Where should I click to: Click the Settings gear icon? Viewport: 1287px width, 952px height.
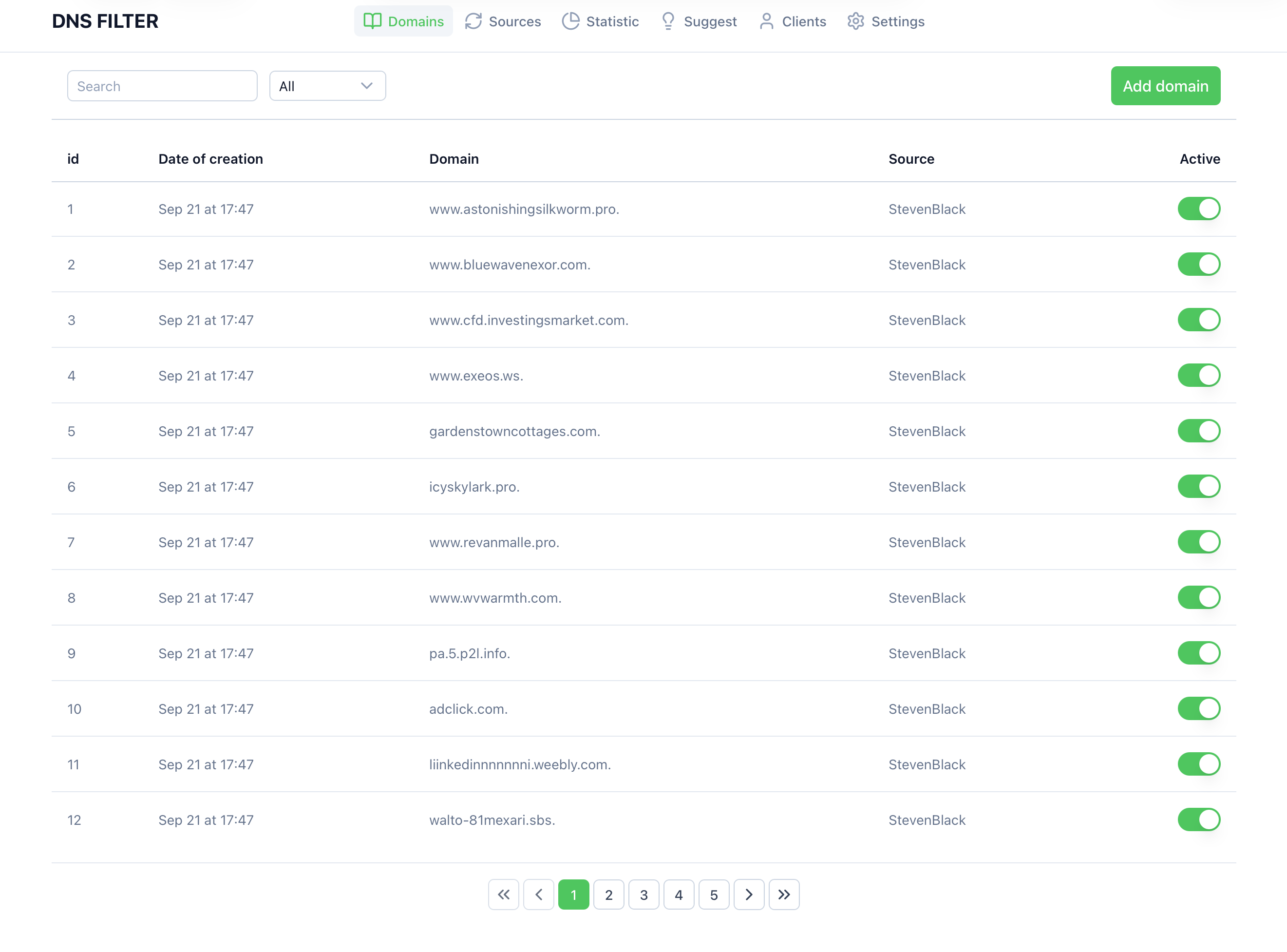855,21
